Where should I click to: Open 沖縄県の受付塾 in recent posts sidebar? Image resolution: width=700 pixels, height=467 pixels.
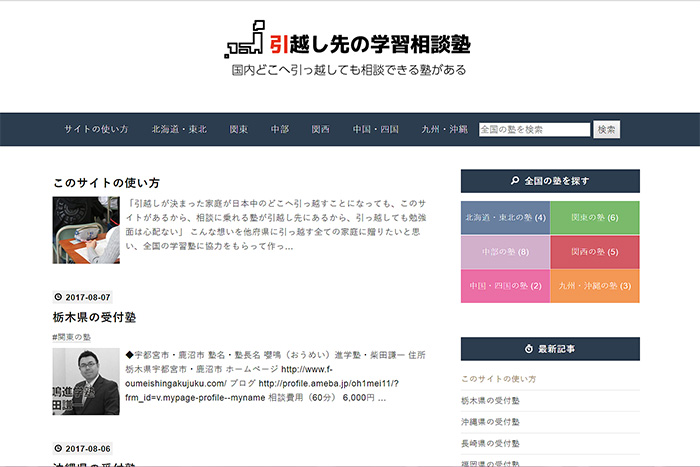coord(490,421)
